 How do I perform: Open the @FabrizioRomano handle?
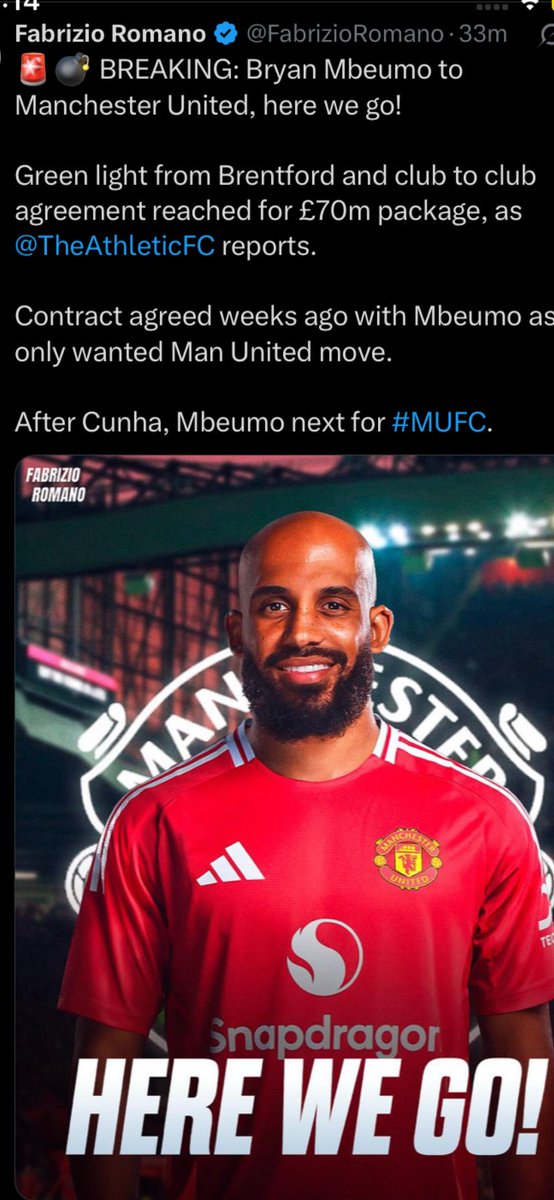click(344, 34)
